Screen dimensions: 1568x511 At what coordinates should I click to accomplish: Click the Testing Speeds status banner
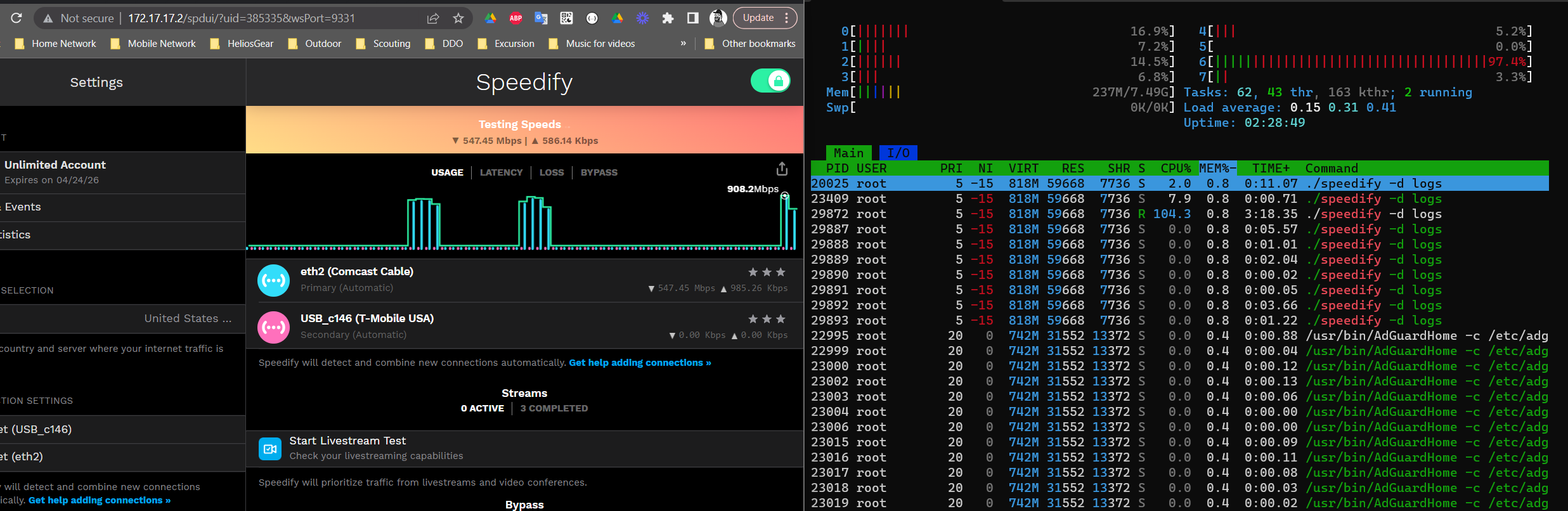(x=524, y=130)
